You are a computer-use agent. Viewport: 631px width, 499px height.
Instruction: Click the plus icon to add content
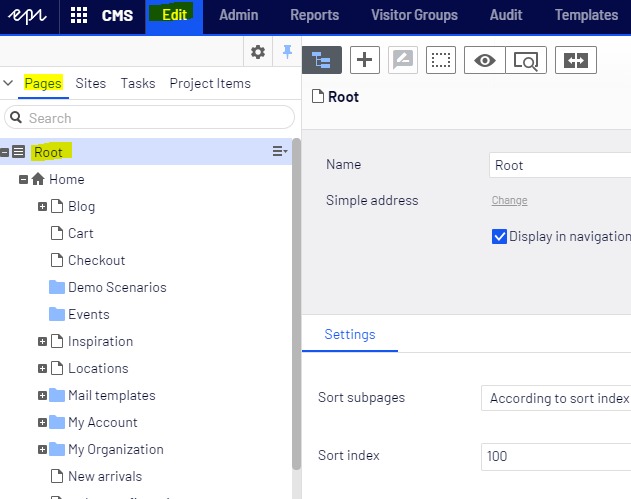[365, 60]
